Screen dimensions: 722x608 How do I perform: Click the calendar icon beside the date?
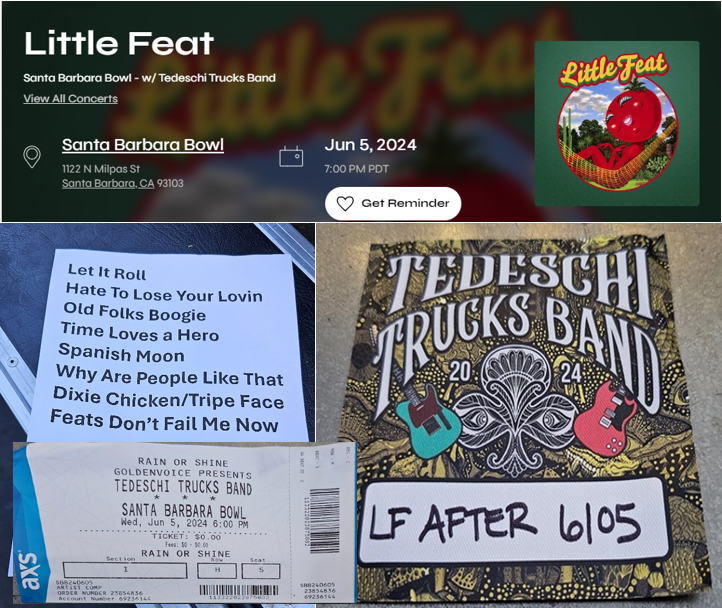(x=291, y=156)
